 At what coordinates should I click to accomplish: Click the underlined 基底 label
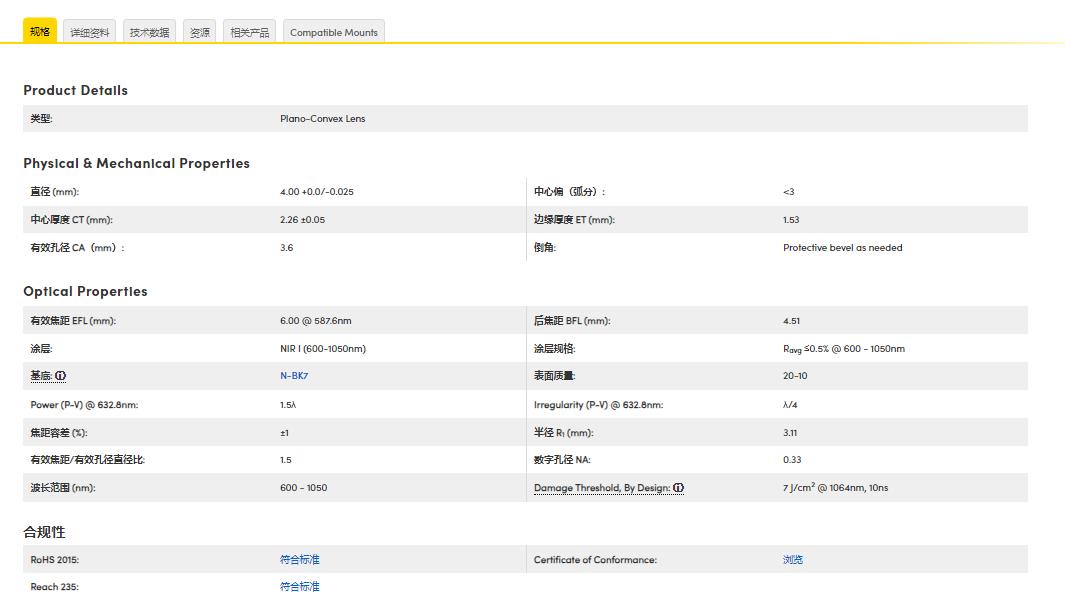point(41,376)
